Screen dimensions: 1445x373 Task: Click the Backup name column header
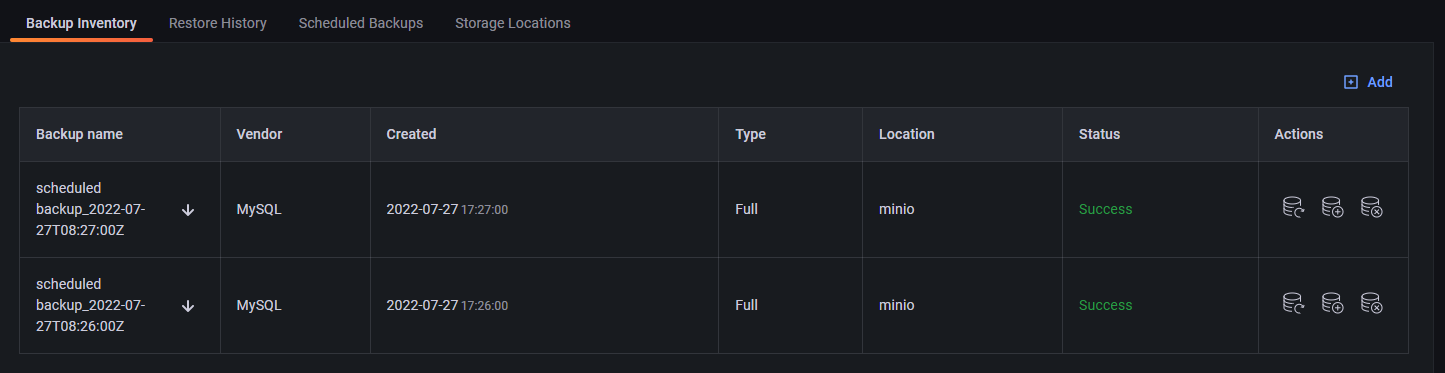pyautogui.click(x=80, y=134)
